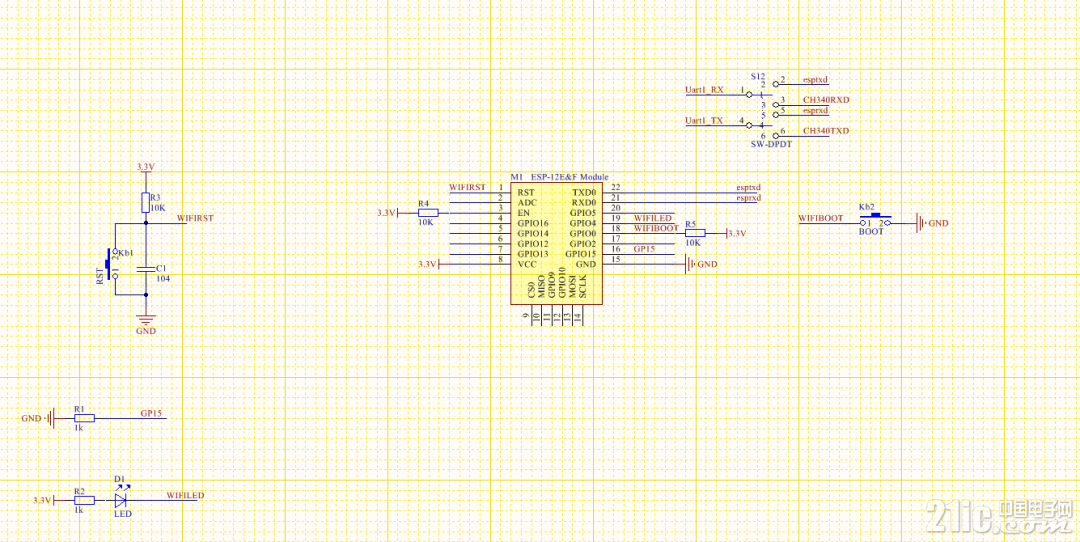Click the GPIO4 pin name
Image resolution: width=1080 pixels, height=542 pixels.
(583, 224)
